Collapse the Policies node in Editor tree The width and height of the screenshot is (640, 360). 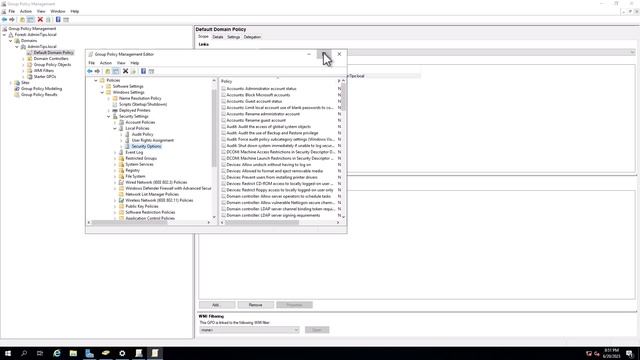[96, 80]
